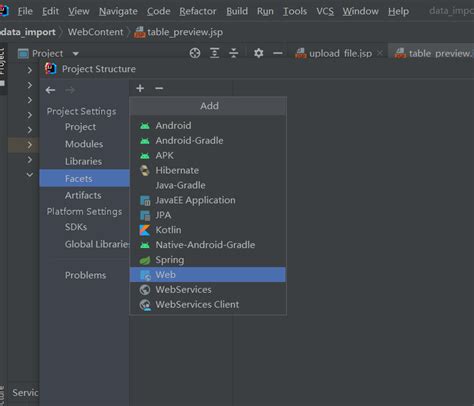Hide the Project panel with the minus icon
Viewport: 474px width, 406px height.
pyautogui.click(x=278, y=53)
